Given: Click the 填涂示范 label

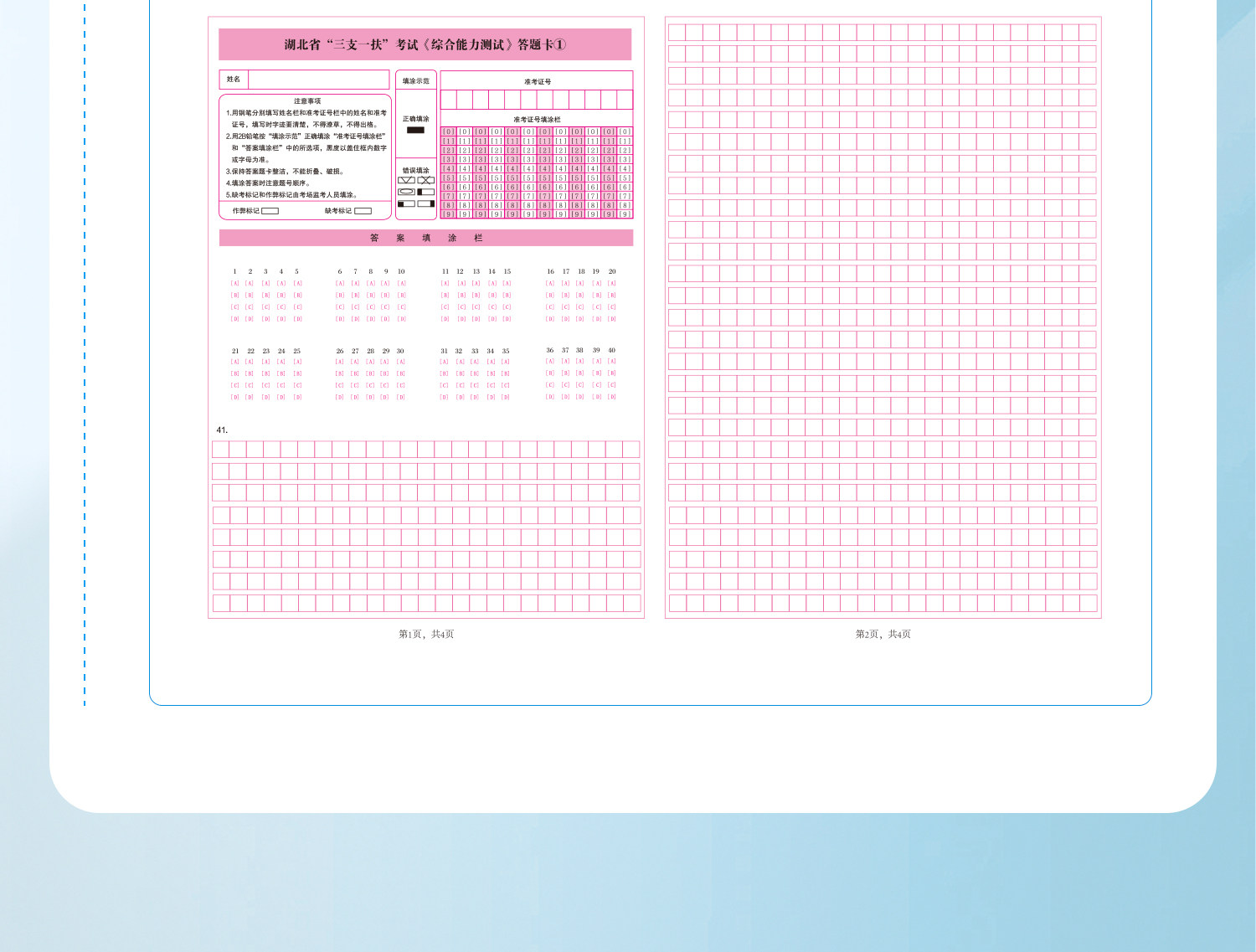Looking at the screenshot, I should tap(416, 81).
